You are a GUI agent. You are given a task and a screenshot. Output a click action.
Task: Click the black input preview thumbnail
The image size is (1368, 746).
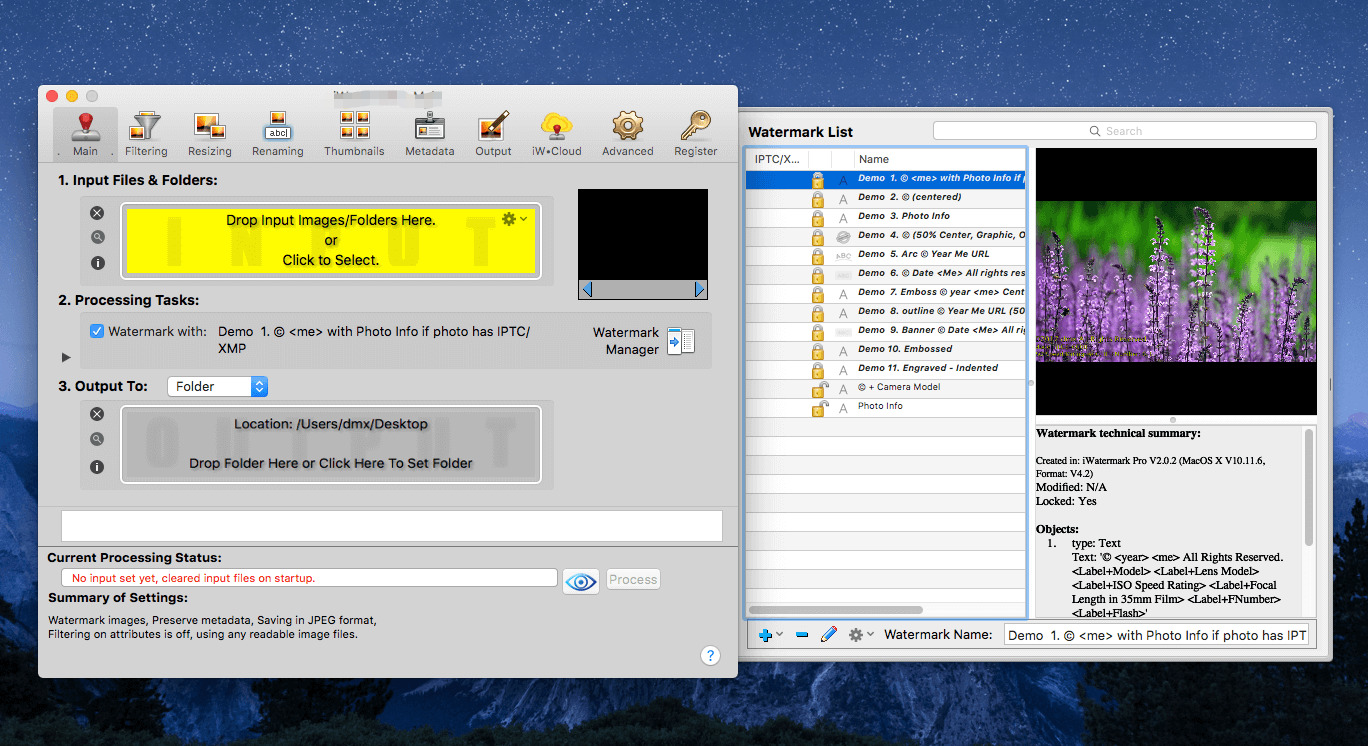(x=643, y=234)
